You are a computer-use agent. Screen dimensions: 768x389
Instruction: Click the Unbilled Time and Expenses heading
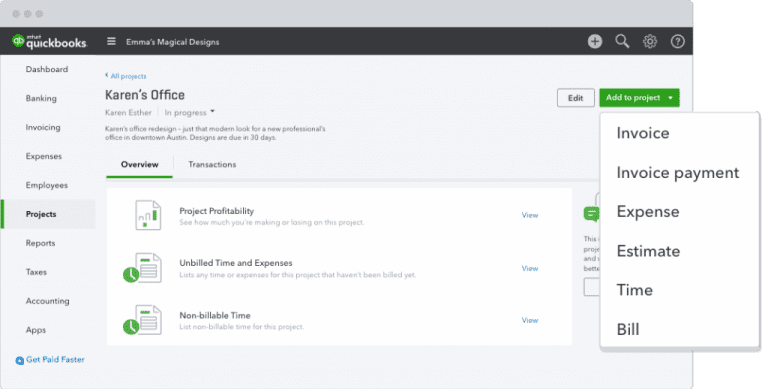click(x=236, y=263)
